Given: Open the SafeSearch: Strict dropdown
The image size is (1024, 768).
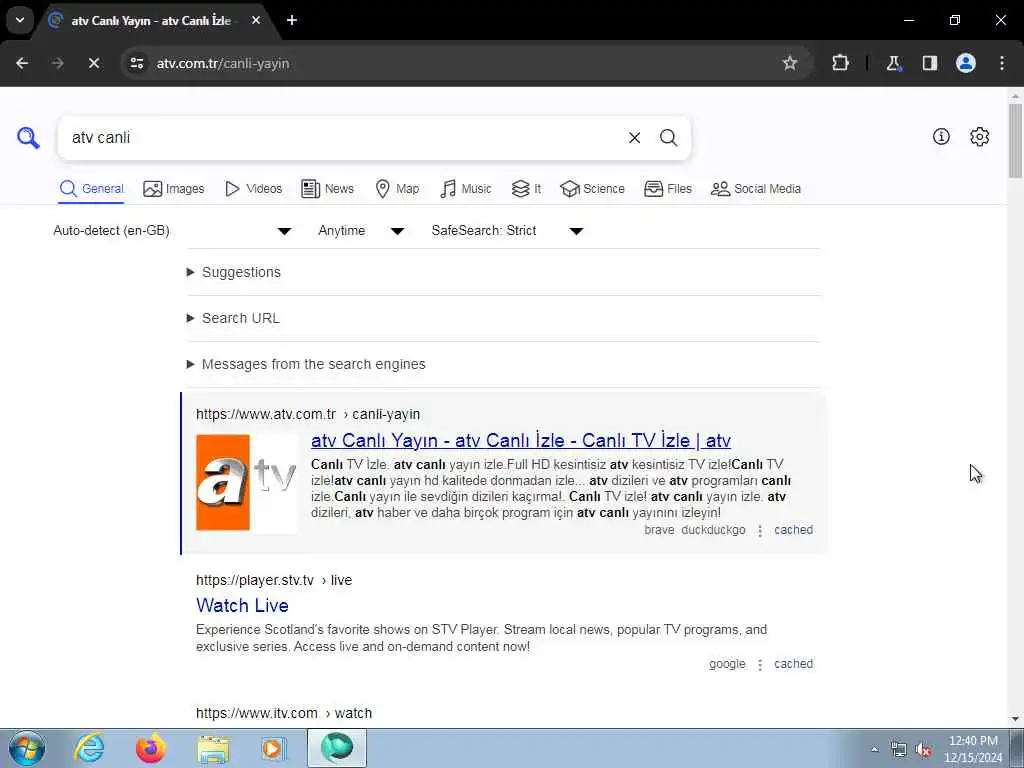Looking at the screenshot, I should (x=507, y=231).
